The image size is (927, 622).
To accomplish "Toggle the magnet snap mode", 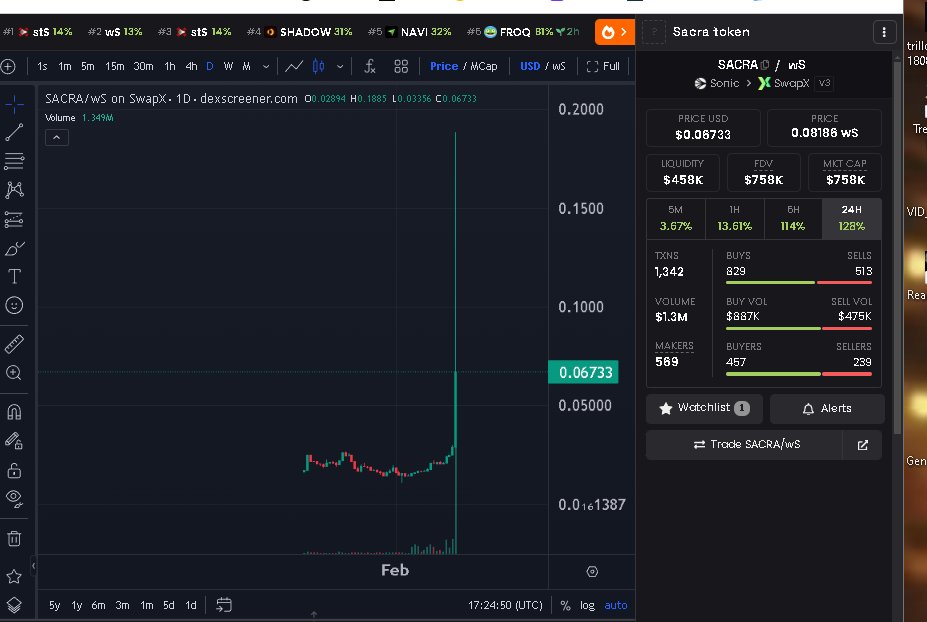I will click(14, 412).
